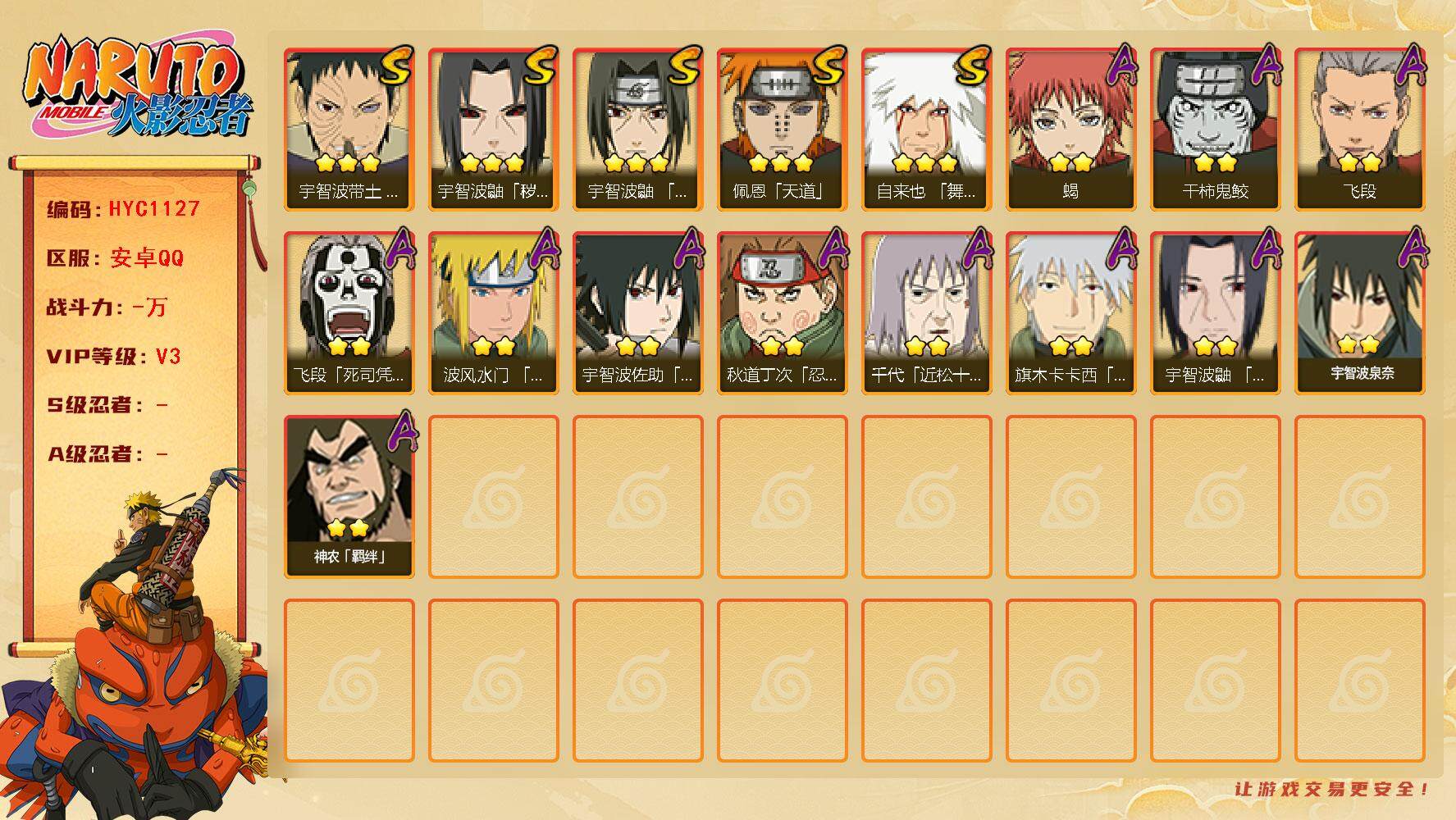Select the 宇智波泉奈 ninja card
The height and width of the screenshot is (820, 1456).
(1359, 313)
